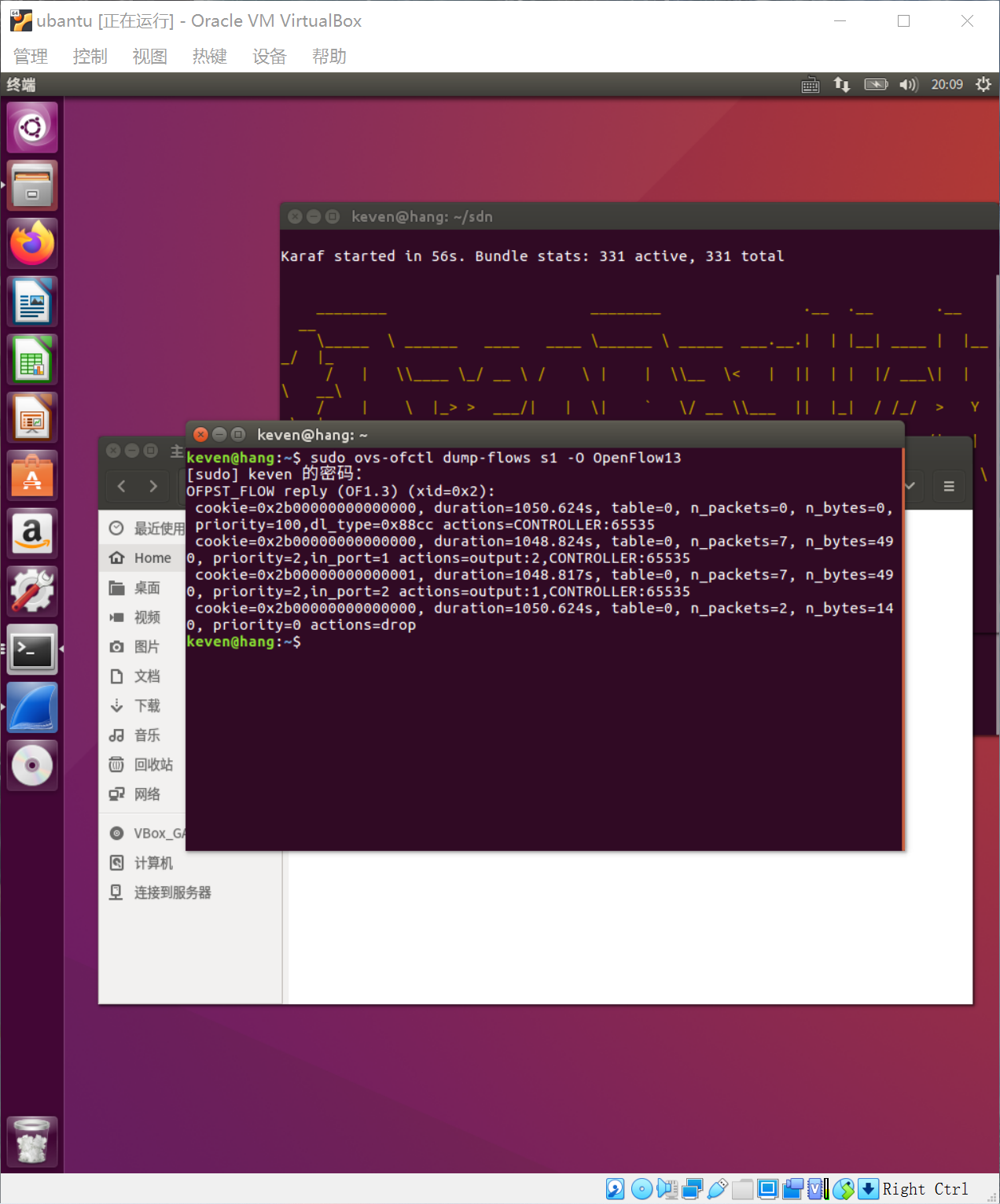Open the system power gear menu
This screenshot has width=1000, height=1204.
[x=983, y=85]
